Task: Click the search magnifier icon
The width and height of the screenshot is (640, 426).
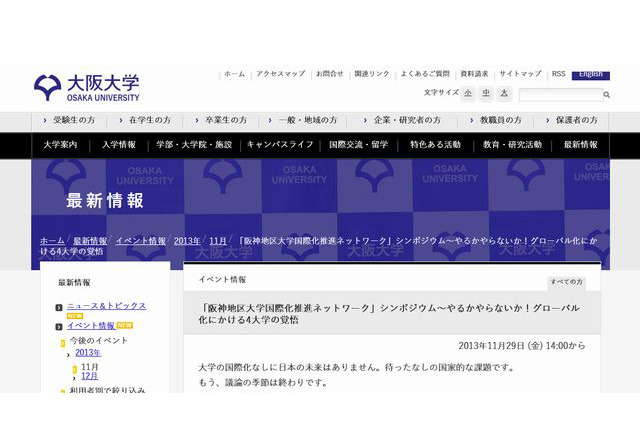Action: [x=607, y=95]
